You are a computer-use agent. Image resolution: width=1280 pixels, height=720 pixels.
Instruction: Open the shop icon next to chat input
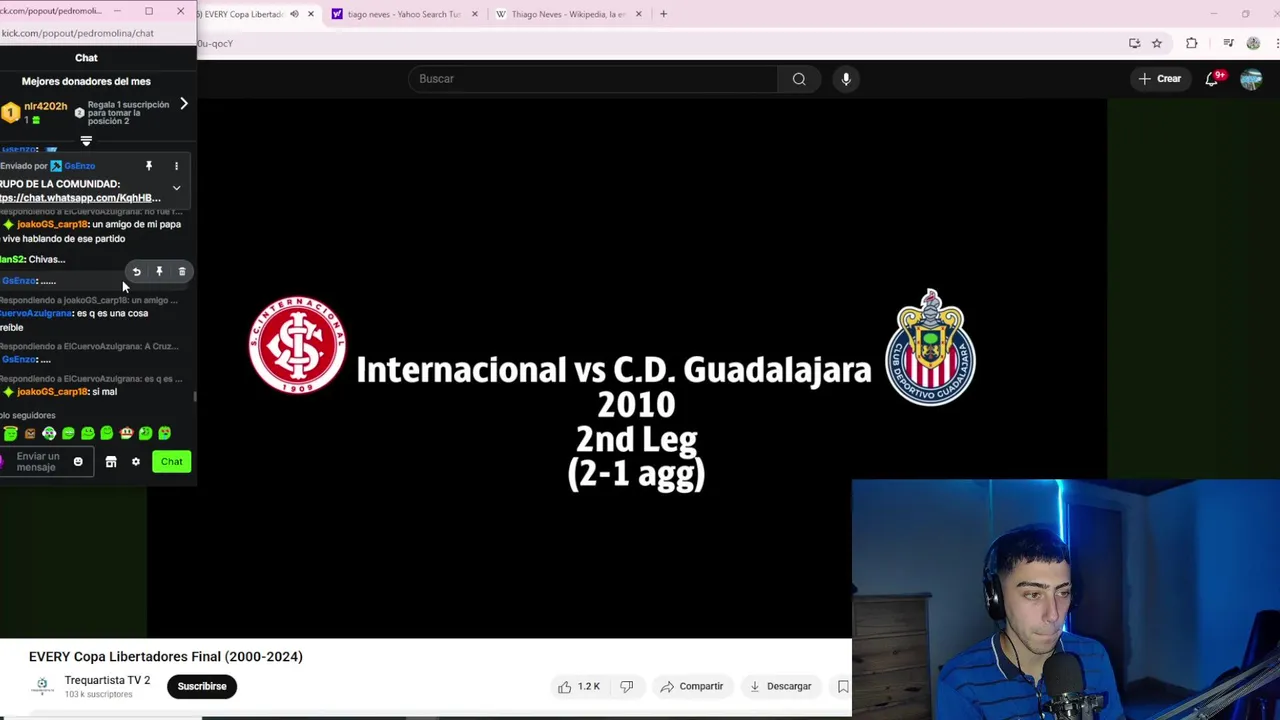click(x=111, y=462)
